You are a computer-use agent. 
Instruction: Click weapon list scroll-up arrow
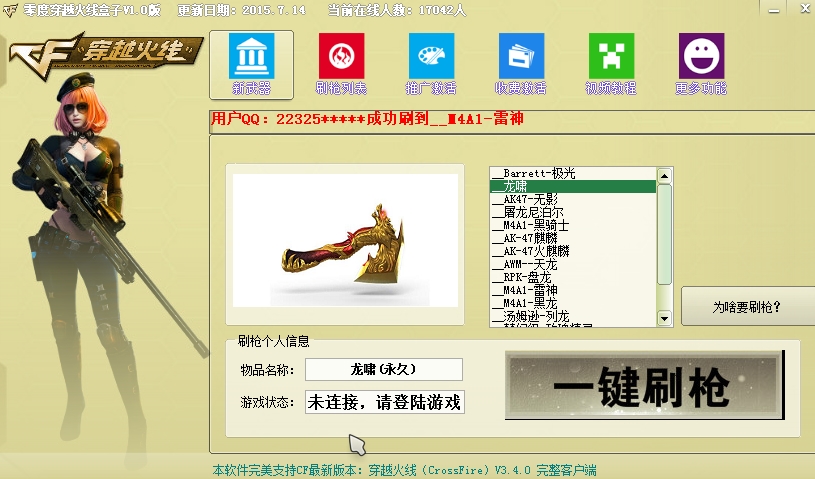(x=664, y=176)
